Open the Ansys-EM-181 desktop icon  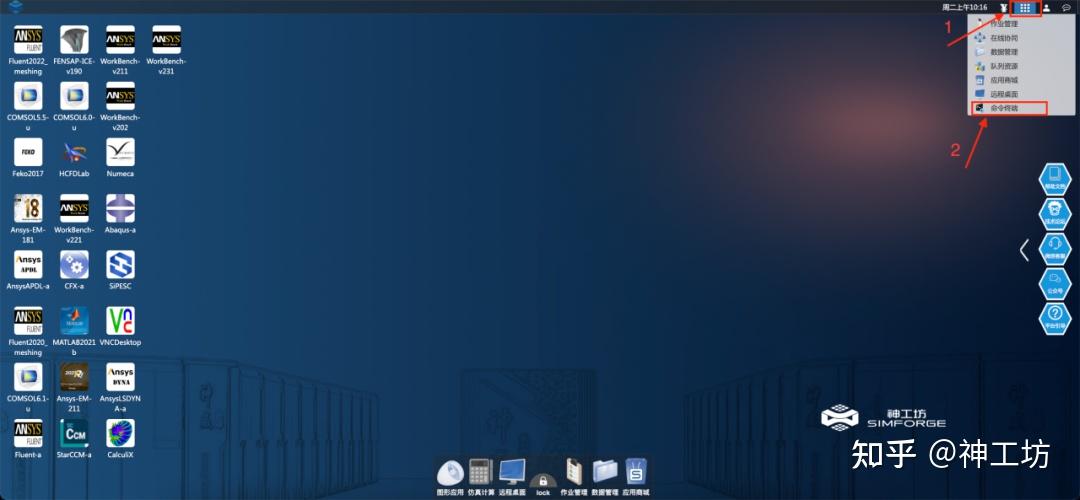pos(28,209)
